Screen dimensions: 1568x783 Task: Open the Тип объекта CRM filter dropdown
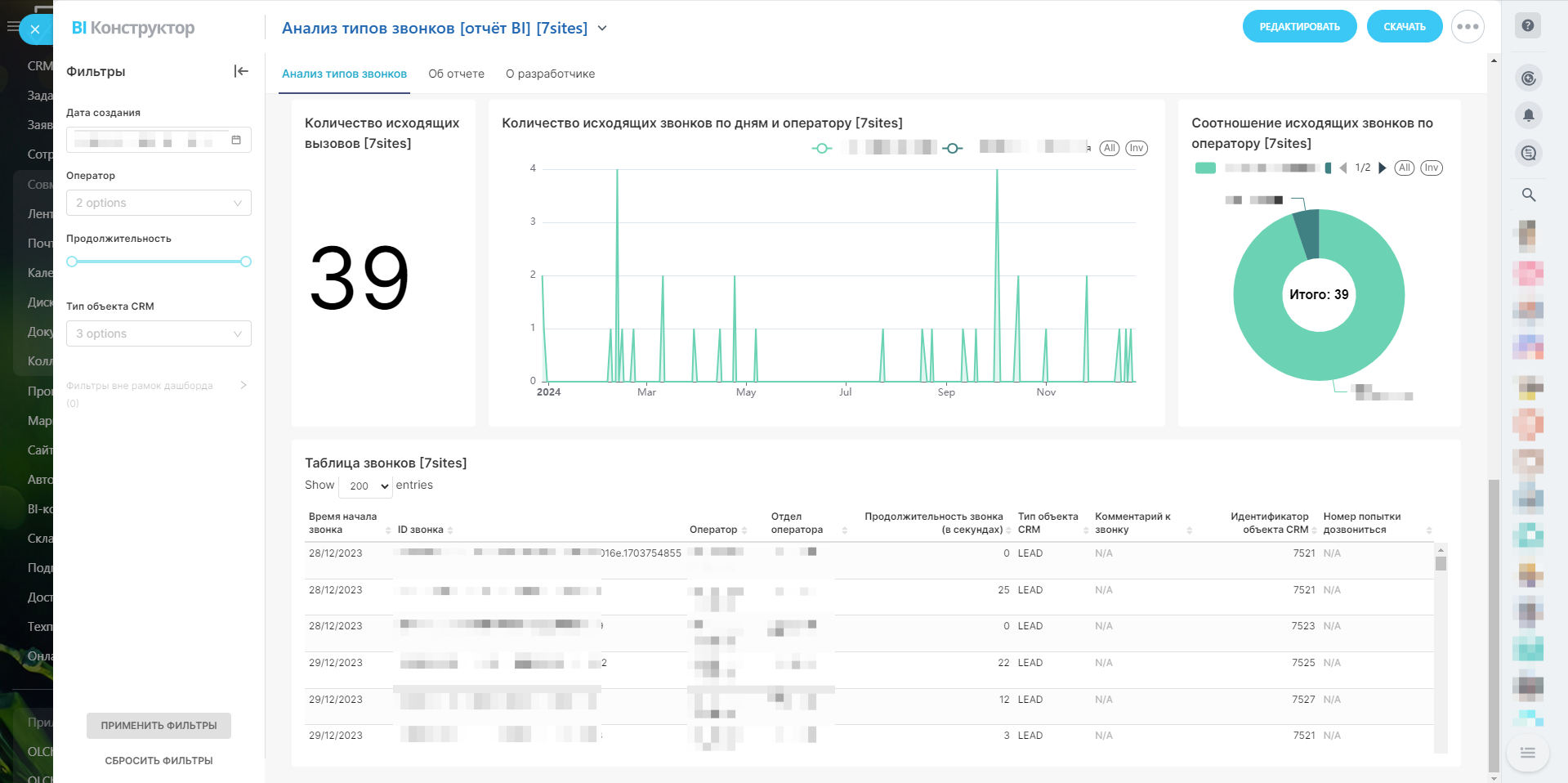point(159,333)
